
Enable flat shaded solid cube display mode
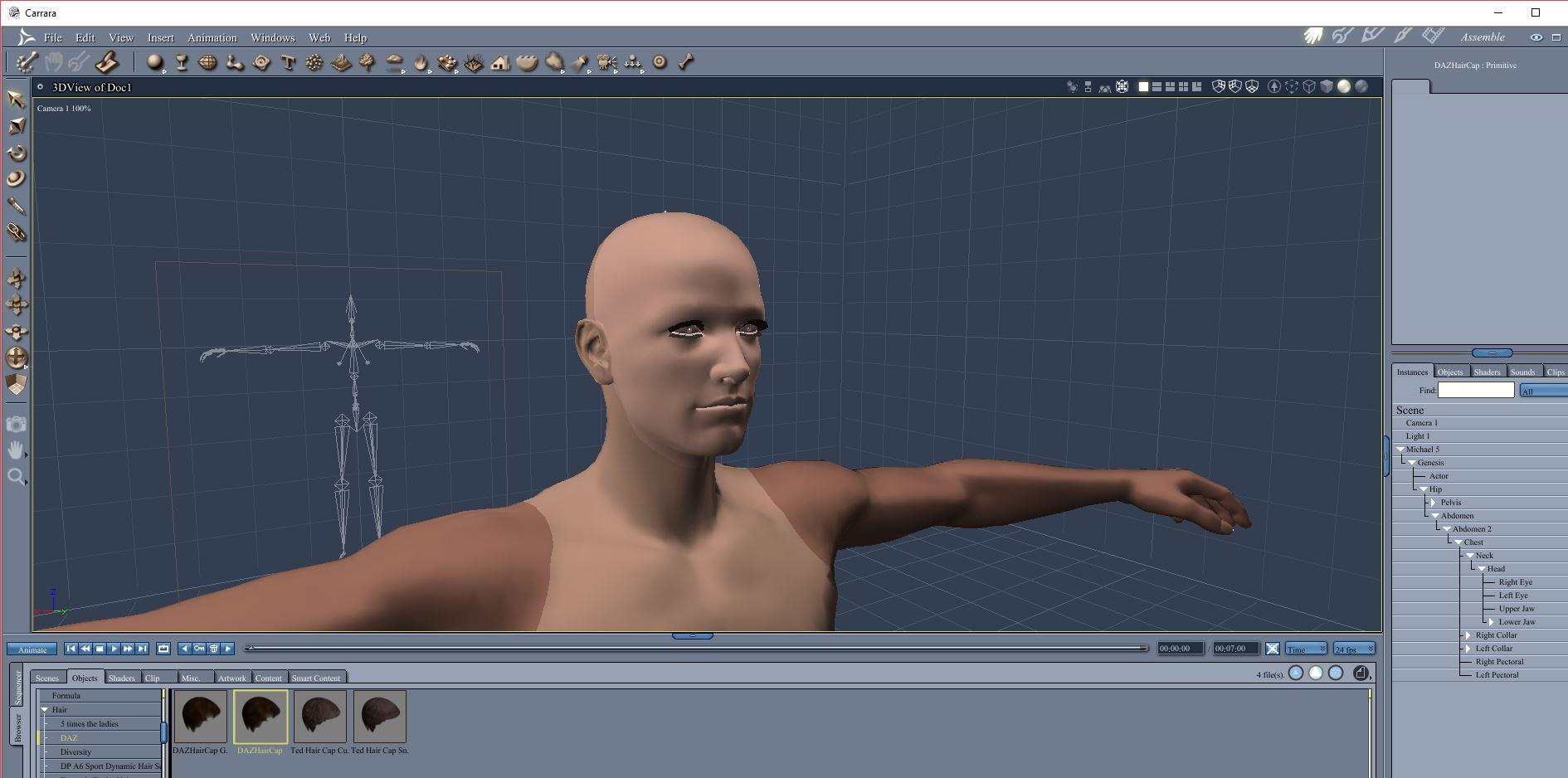pos(1327,86)
